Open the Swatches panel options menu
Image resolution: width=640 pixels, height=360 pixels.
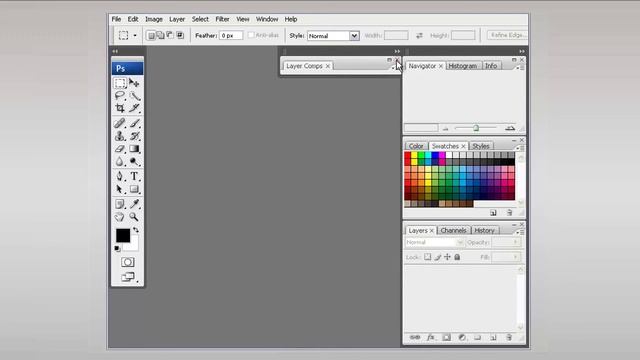click(520, 148)
